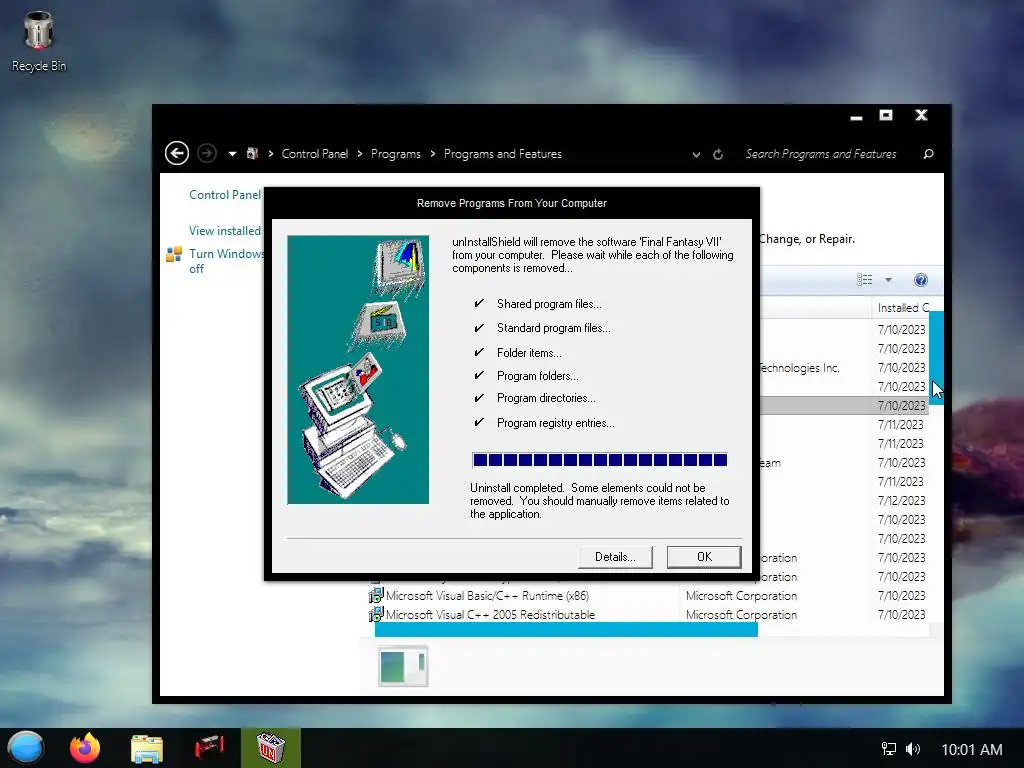This screenshot has width=1024, height=768.
Task: Click the Visual Basic/C++ Runtime installer icon
Action: tap(376, 596)
